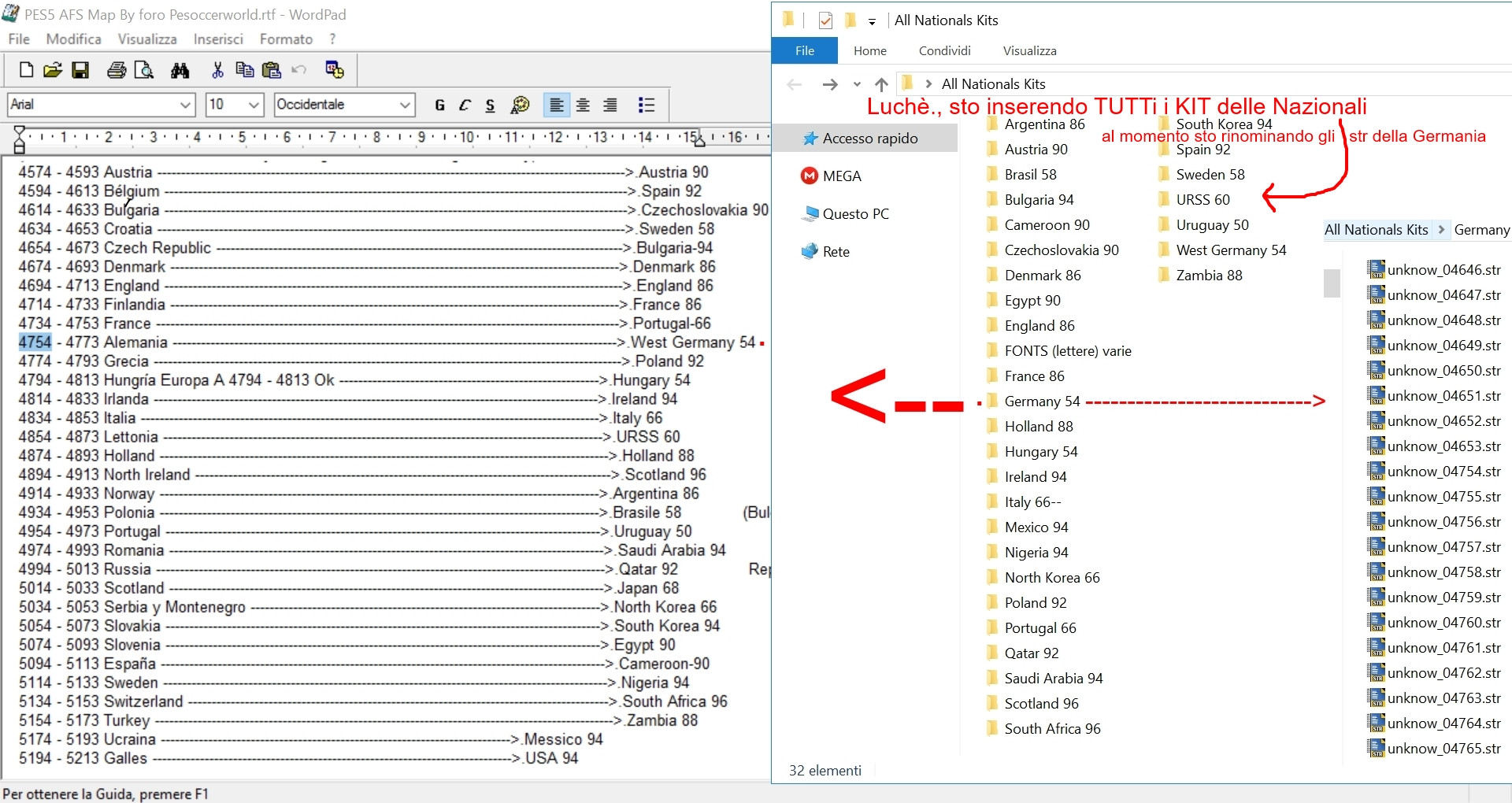Image resolution: width=1512 pixels, height=803 pixels.
Task: Select the unknow_04646.str file icon
Action: coord(1376,269)
